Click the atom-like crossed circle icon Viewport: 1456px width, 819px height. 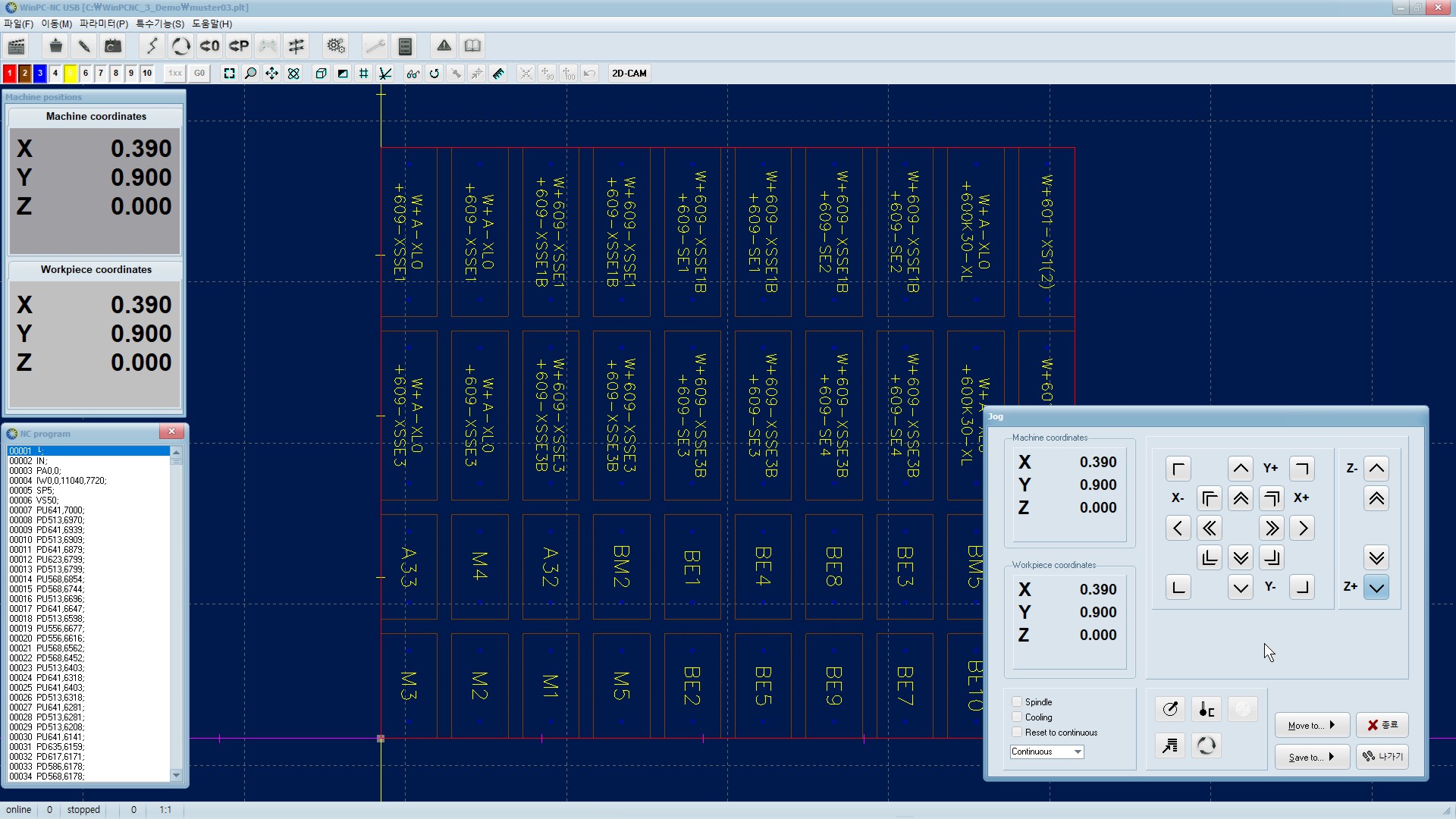point(293,74)
